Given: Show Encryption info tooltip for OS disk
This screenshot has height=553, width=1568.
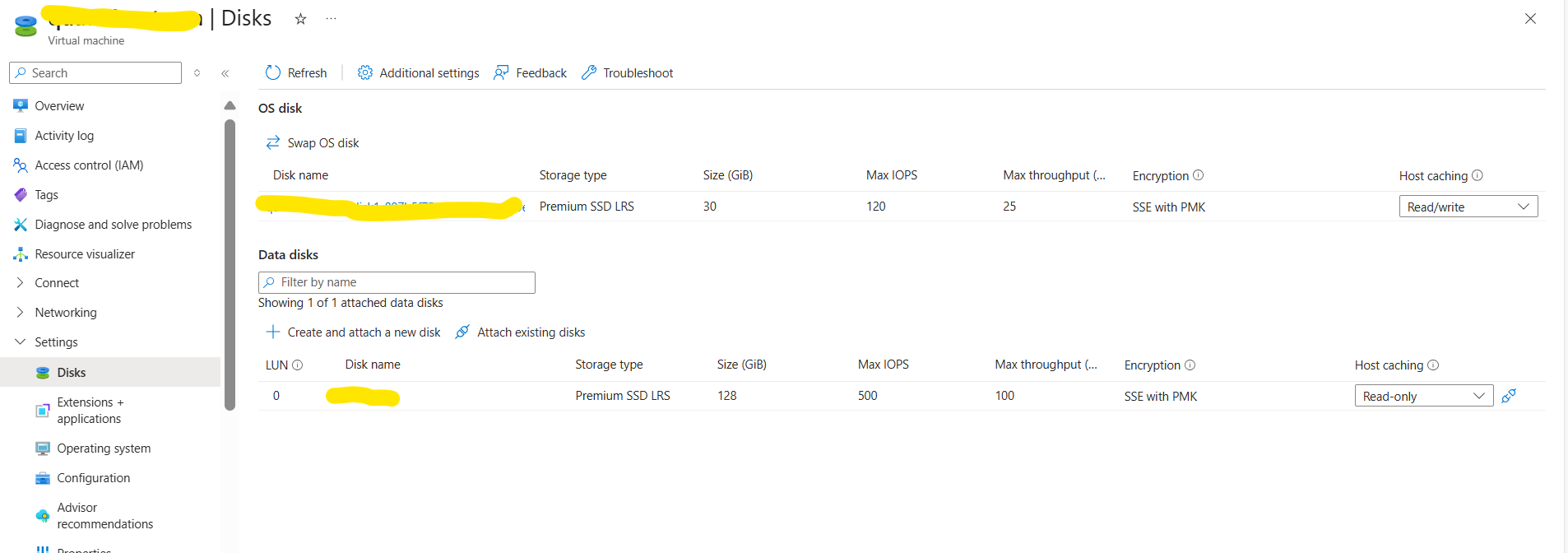Looking at the screenshot, I should click(x=1199, y=174).
